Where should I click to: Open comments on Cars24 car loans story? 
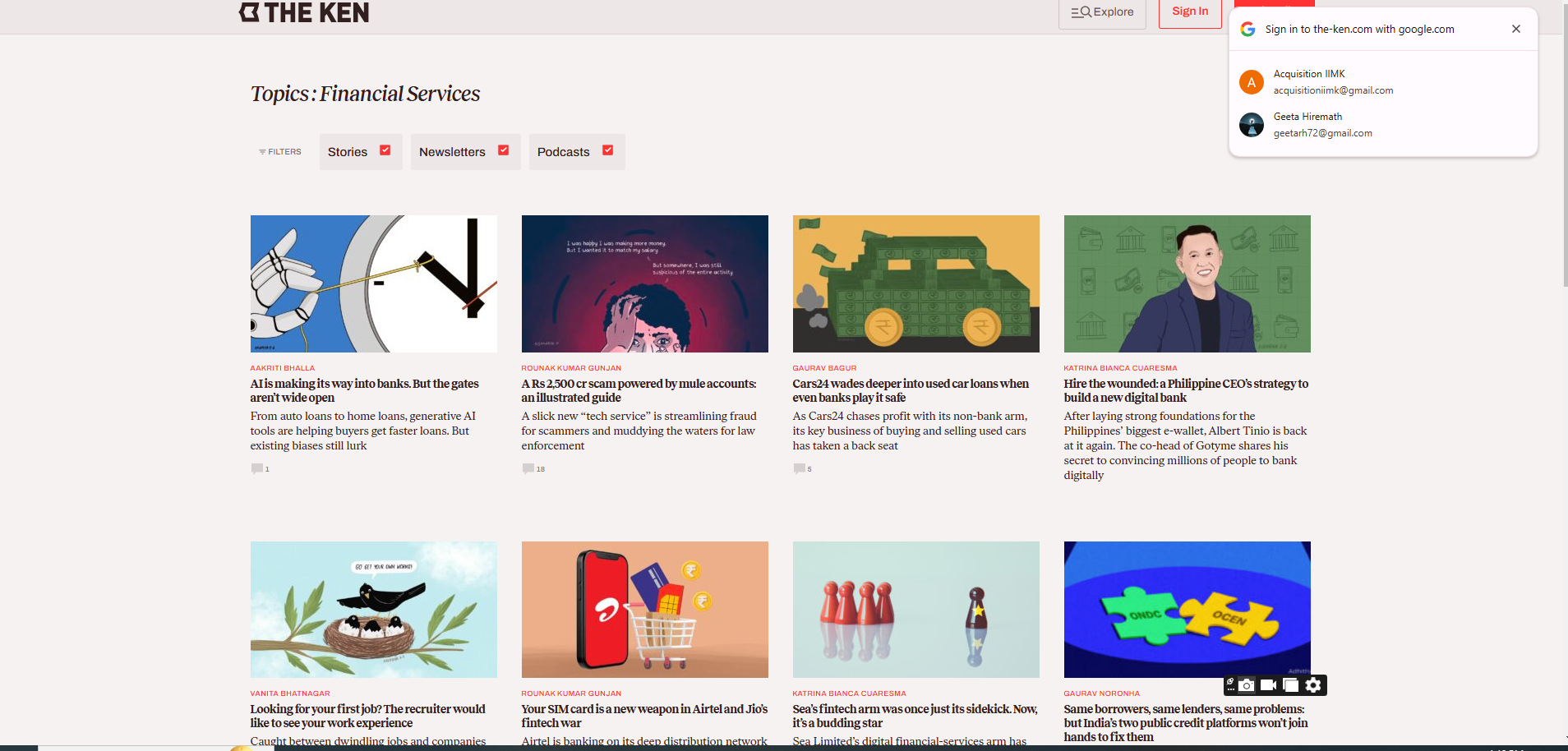(800, 468)
